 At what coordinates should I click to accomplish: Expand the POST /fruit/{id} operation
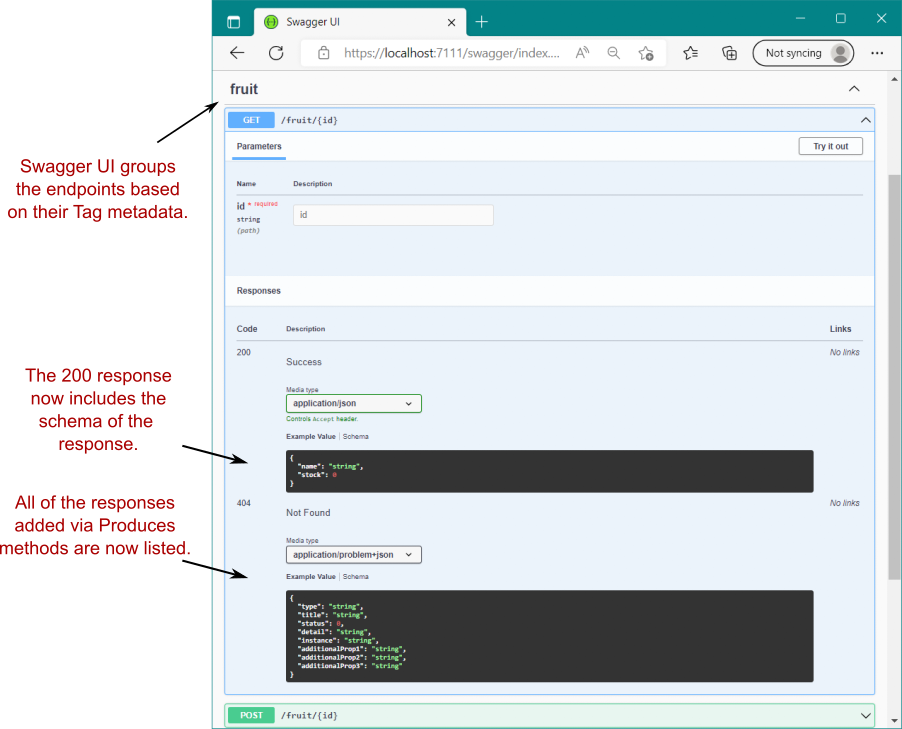pyautogui.click(x=865, y=715)
